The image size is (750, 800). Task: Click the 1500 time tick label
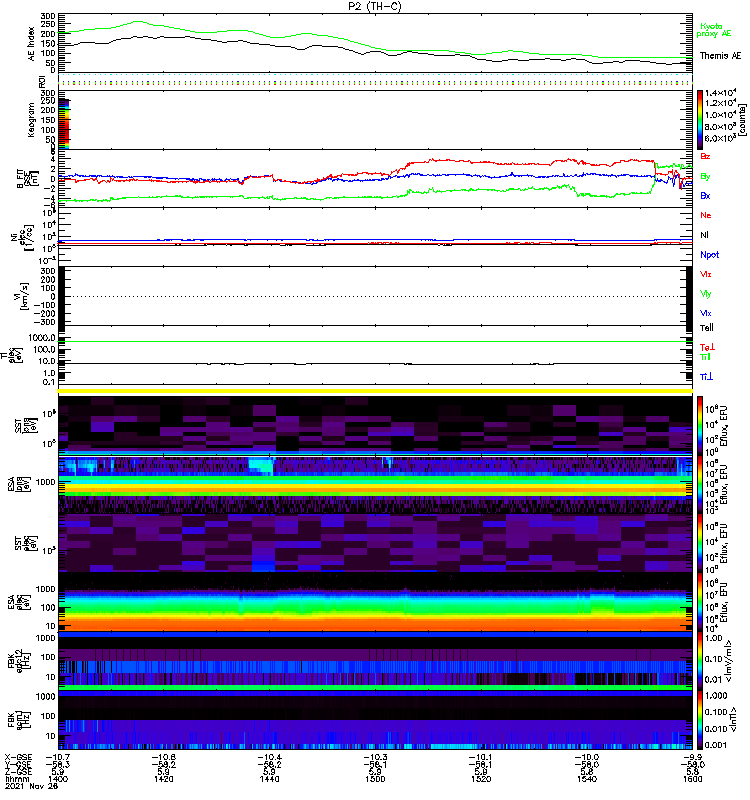375,779
